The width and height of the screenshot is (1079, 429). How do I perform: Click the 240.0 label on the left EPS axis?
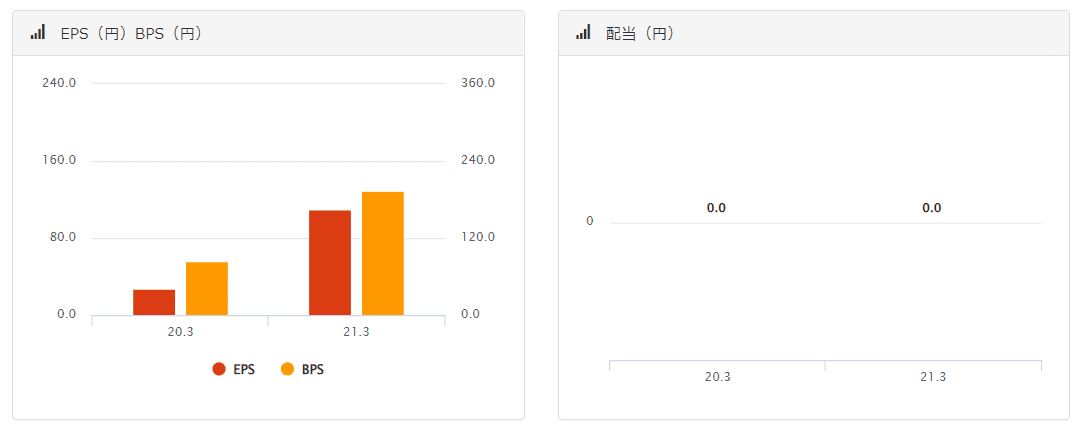point(59,83)
